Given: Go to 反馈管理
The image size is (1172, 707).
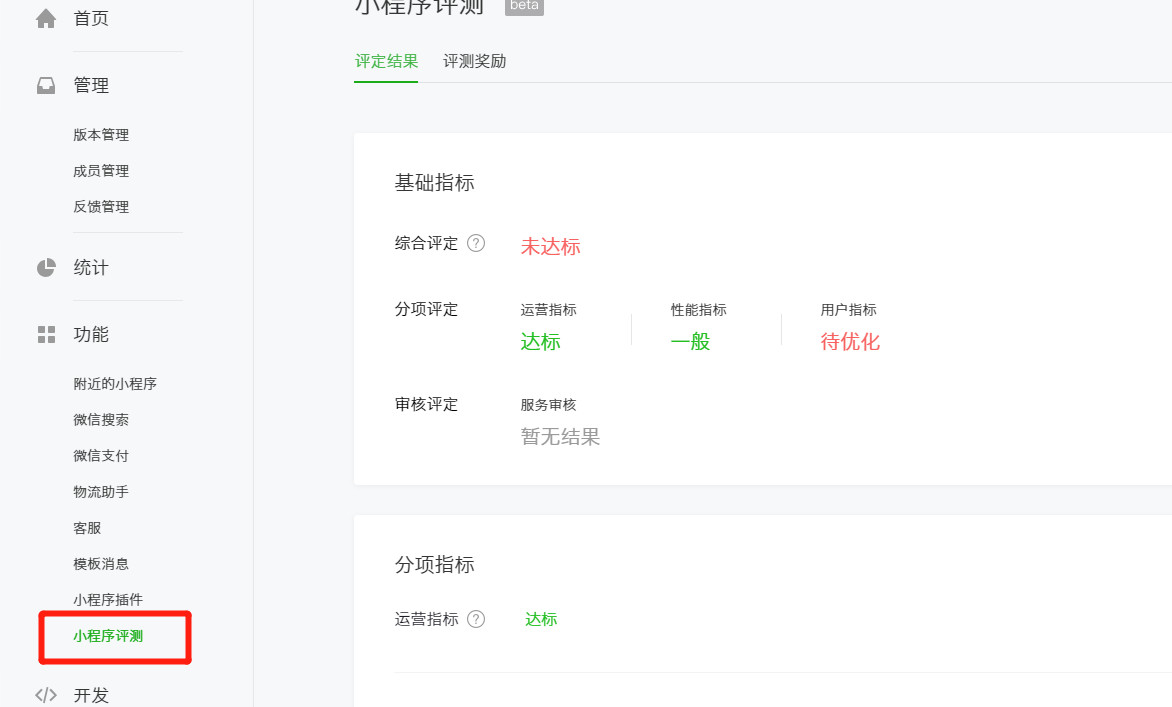Looking at the screenshot, I should coord(101,206).
